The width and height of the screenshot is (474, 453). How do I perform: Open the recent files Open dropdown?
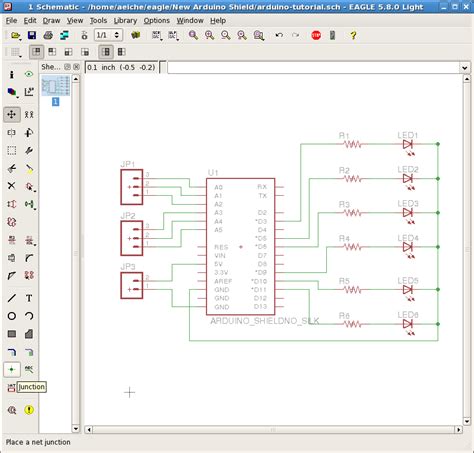(x=16, y=35)
